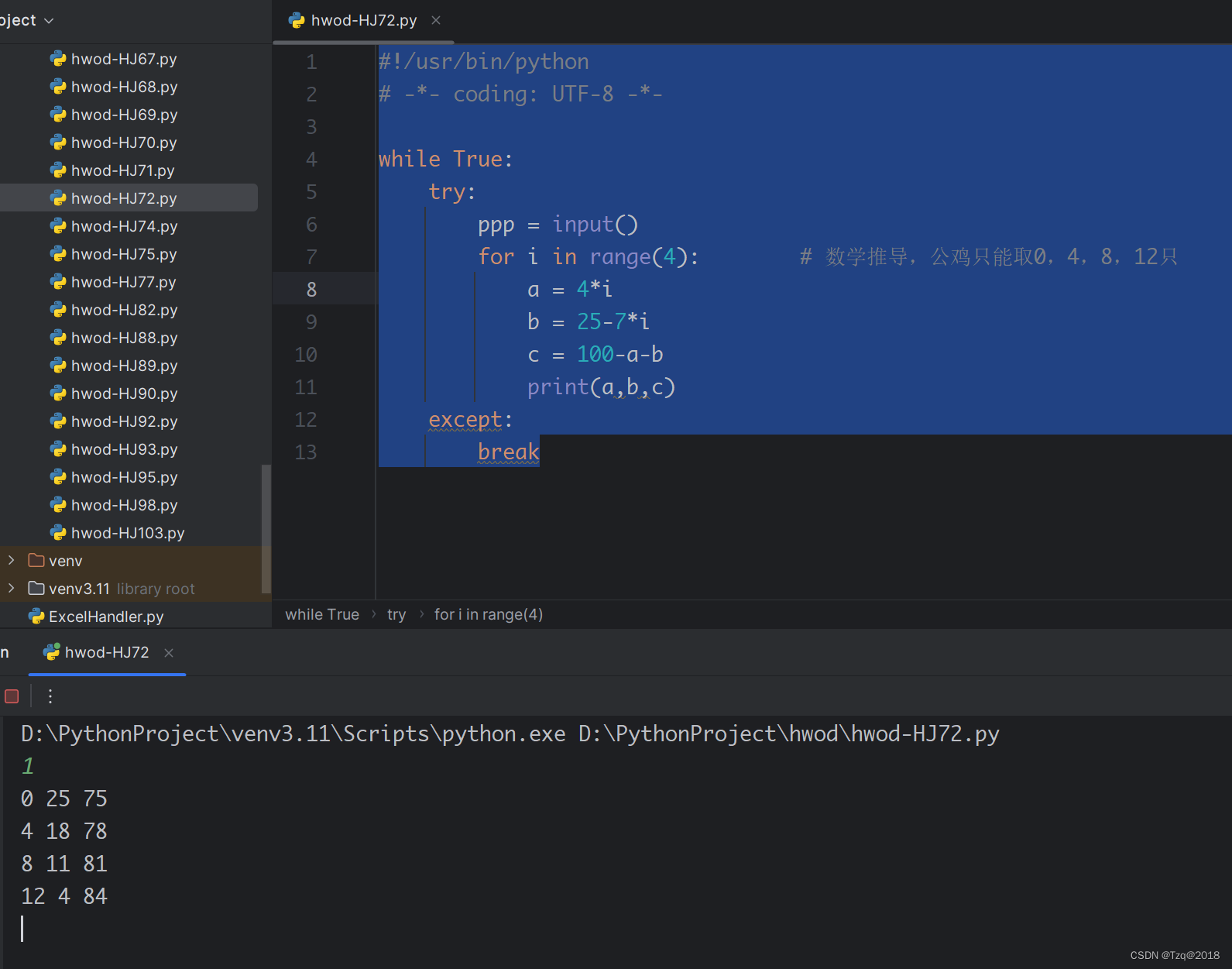Click project tree vertical scrollbar
This screenshot has height=969, width=1232.
266,529
